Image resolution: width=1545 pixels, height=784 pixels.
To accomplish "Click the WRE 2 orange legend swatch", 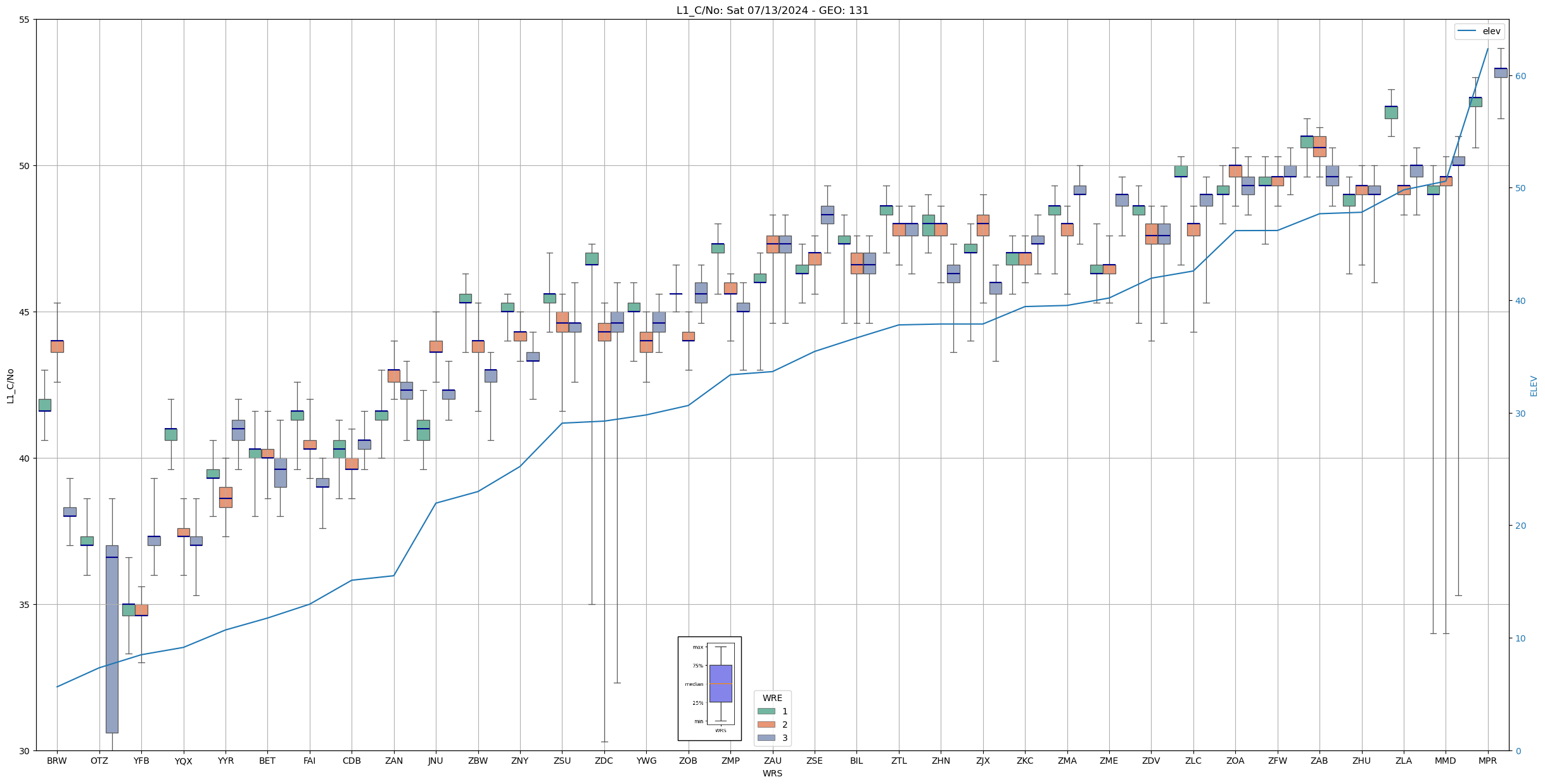I will pyautogui.click(x=766, y=724).
